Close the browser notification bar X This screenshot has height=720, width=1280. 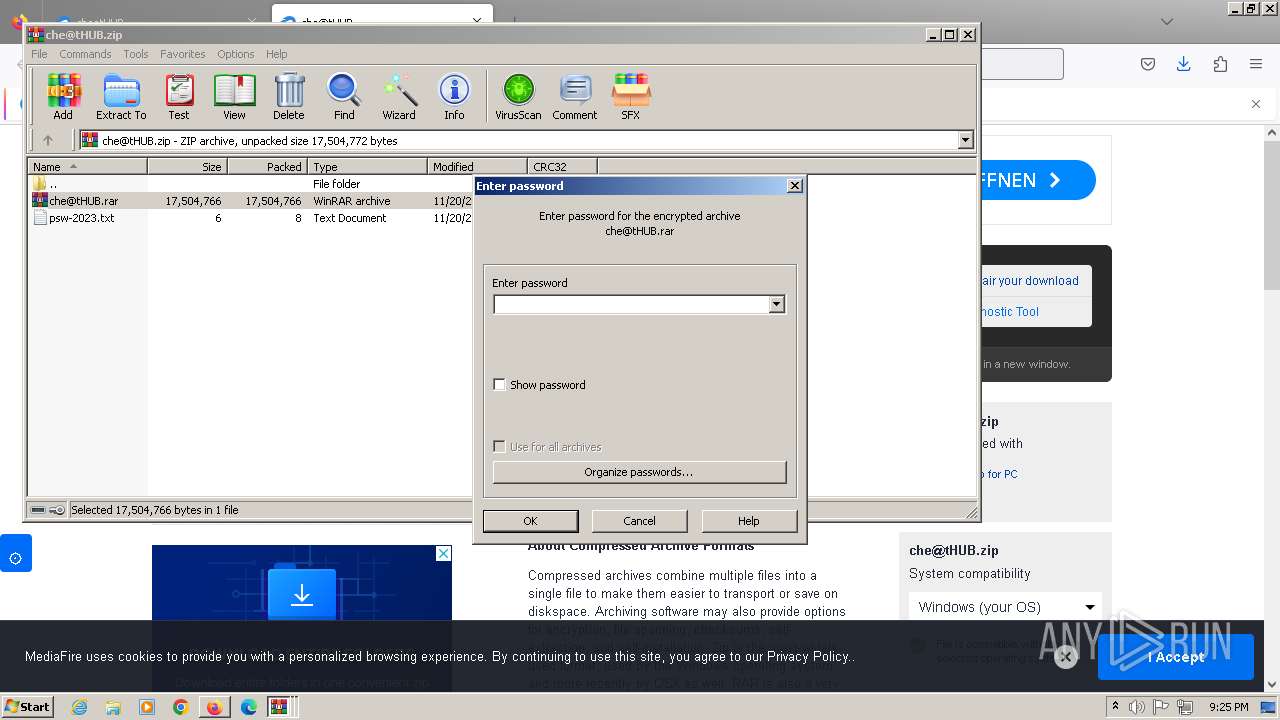[1256, 104]
